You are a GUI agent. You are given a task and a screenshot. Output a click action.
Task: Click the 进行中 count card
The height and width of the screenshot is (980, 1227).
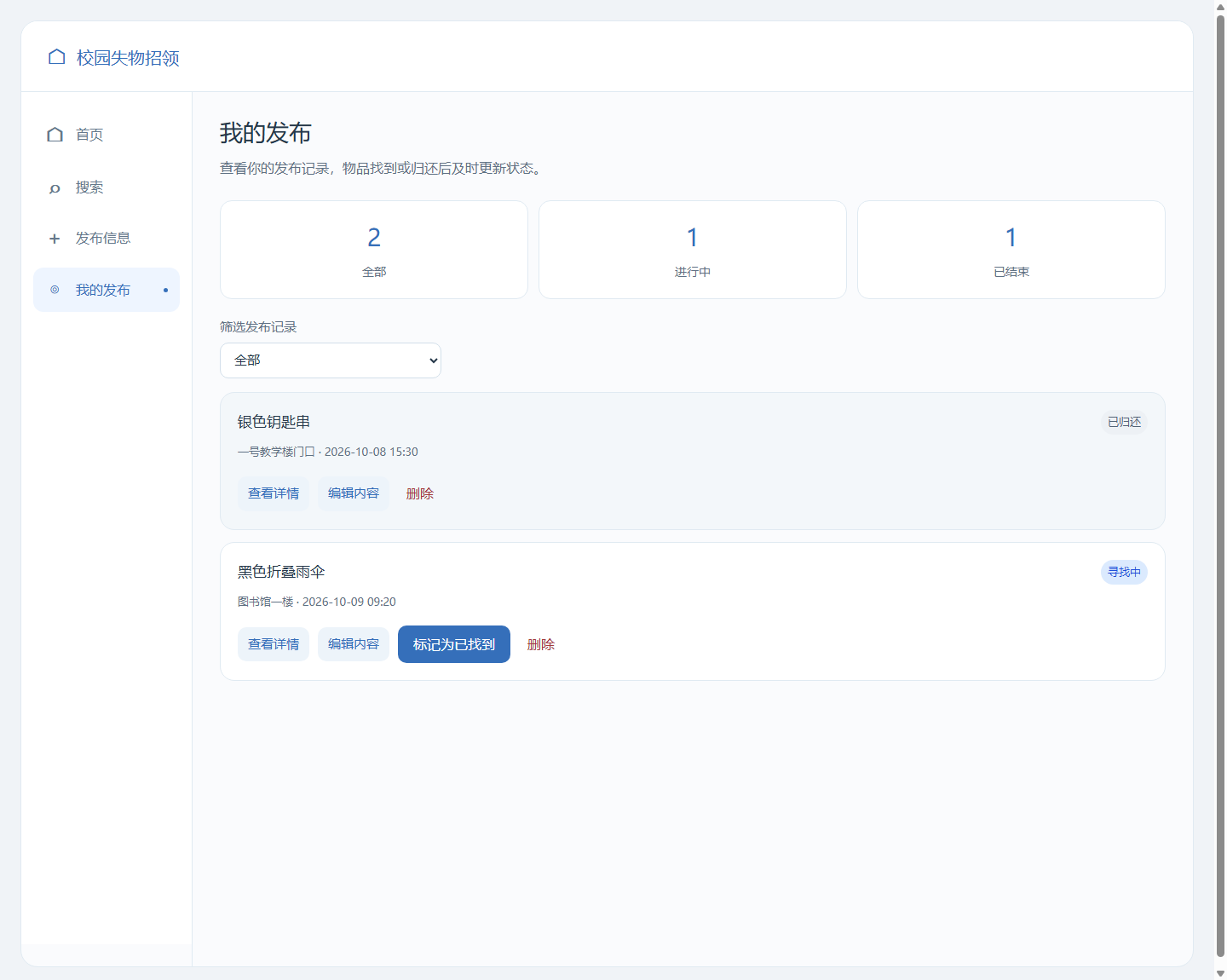click(x=693, y=250)
